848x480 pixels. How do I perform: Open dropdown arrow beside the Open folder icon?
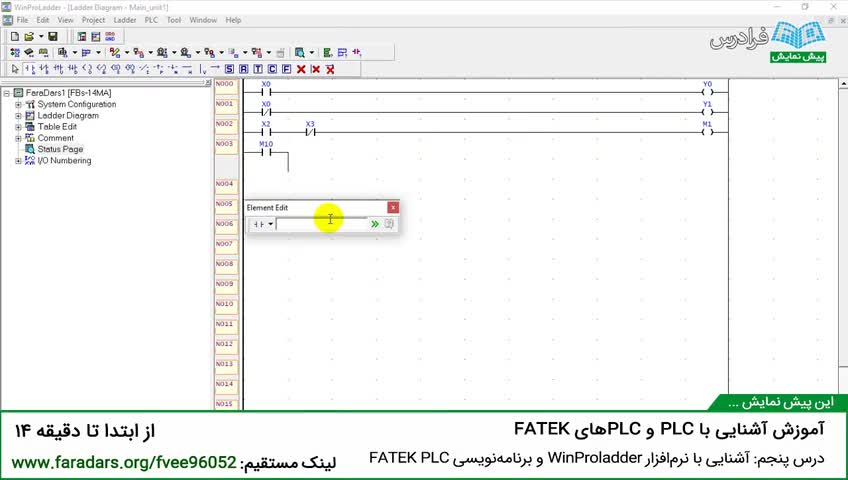pos(41,37)
